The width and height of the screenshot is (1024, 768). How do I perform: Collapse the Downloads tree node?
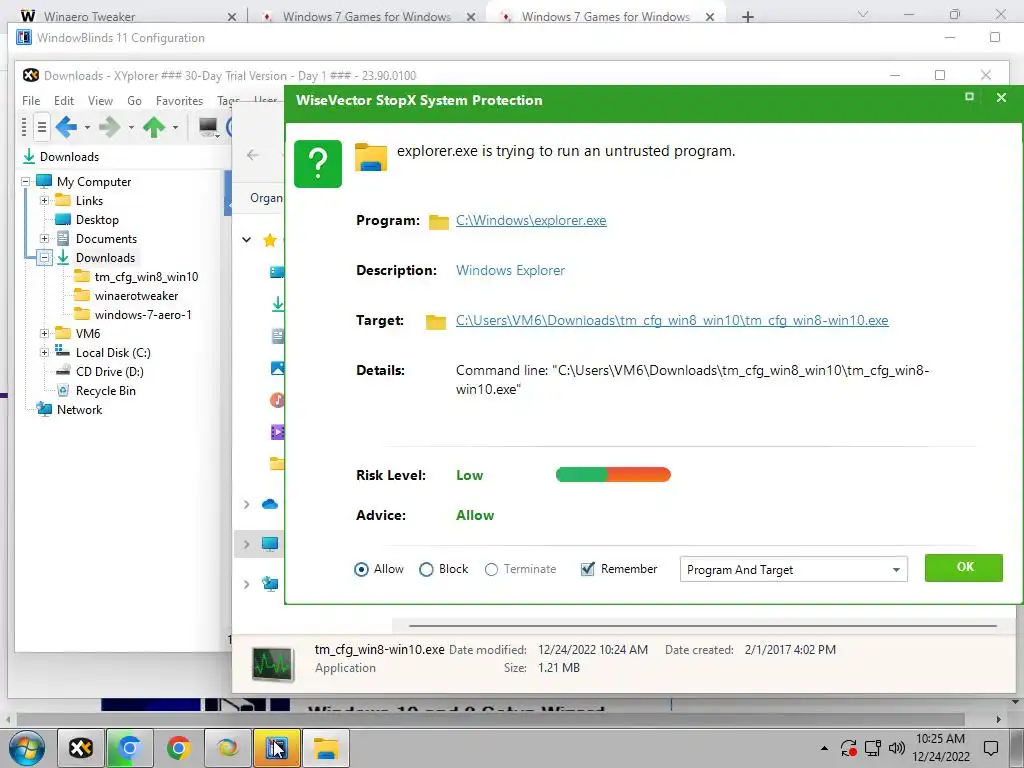pos(44,257)
